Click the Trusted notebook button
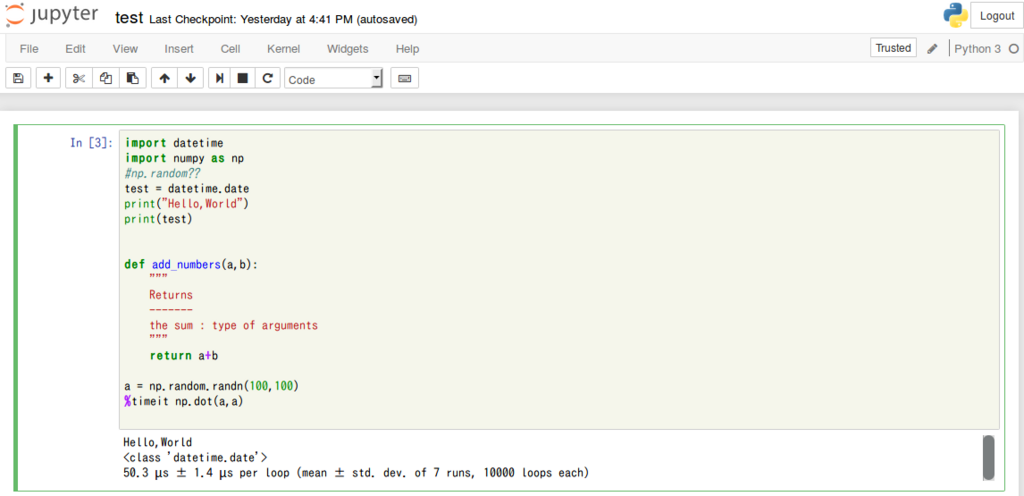Screen dimensions: 1024x496 pyautogui.click(x=893, y=48)
